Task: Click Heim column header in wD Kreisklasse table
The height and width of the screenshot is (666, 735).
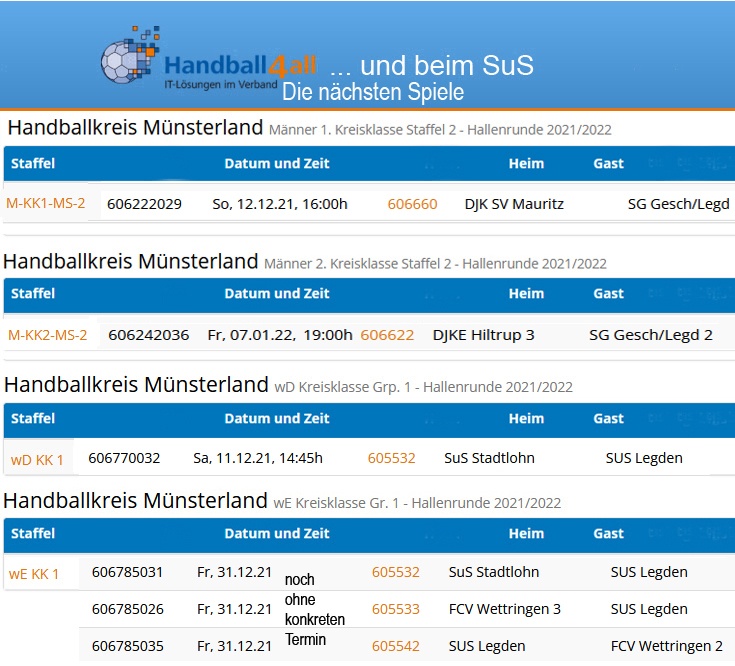Action: (526, 418)
